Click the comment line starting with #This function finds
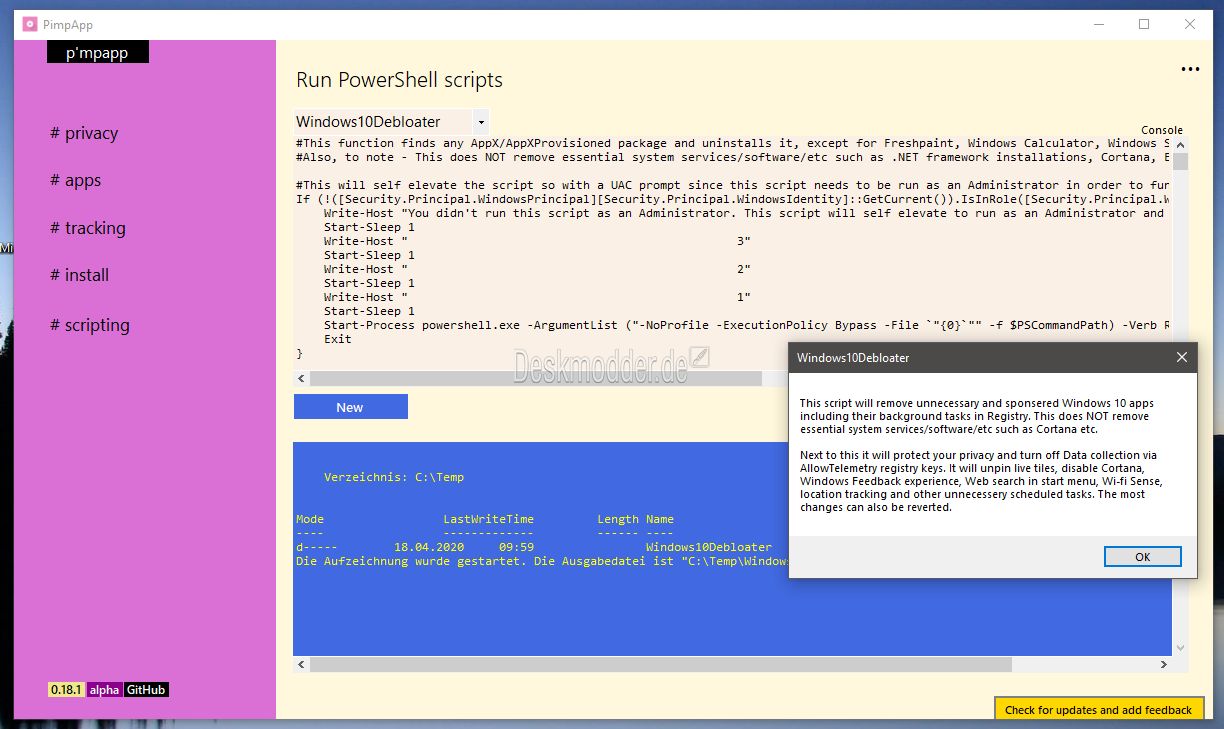This screenshot has width=1224, height=729. click(x=734, y=143)
